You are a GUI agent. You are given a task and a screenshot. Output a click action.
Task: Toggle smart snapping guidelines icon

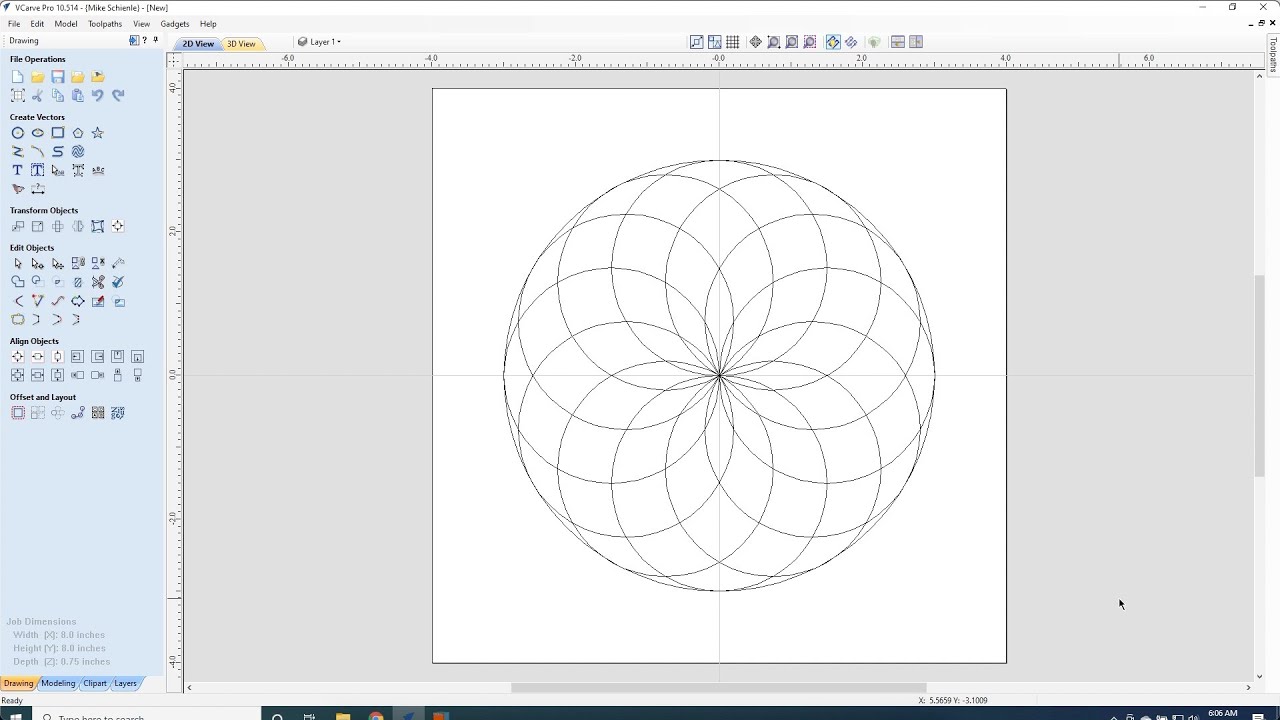(x=715, y=42)
